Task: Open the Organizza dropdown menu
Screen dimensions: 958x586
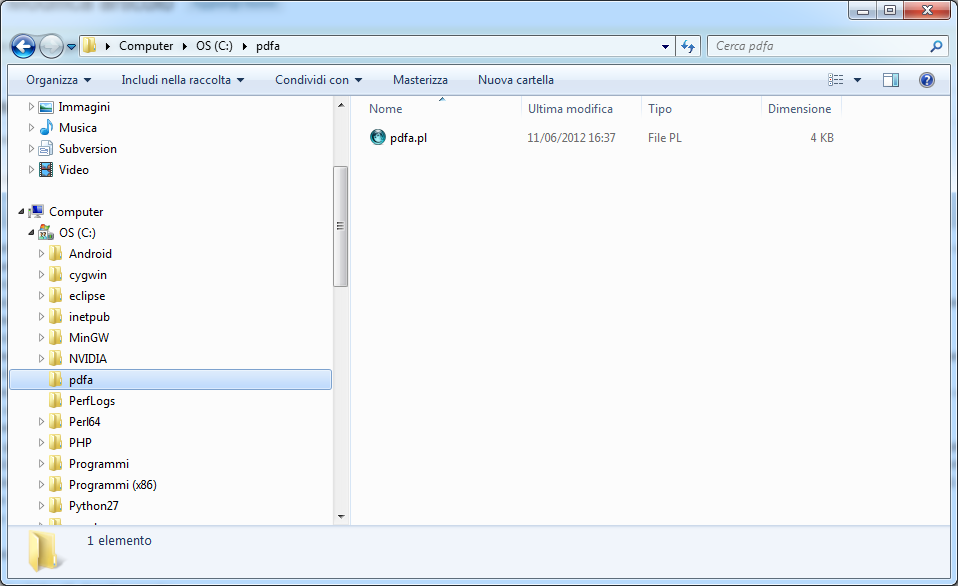Action: point(59,80)
